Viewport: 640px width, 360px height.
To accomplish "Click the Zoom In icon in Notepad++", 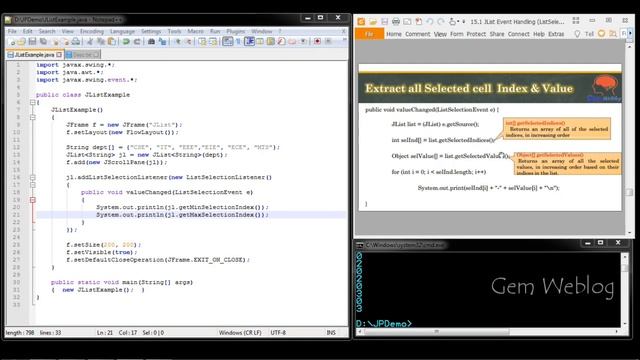I will 178,41.
